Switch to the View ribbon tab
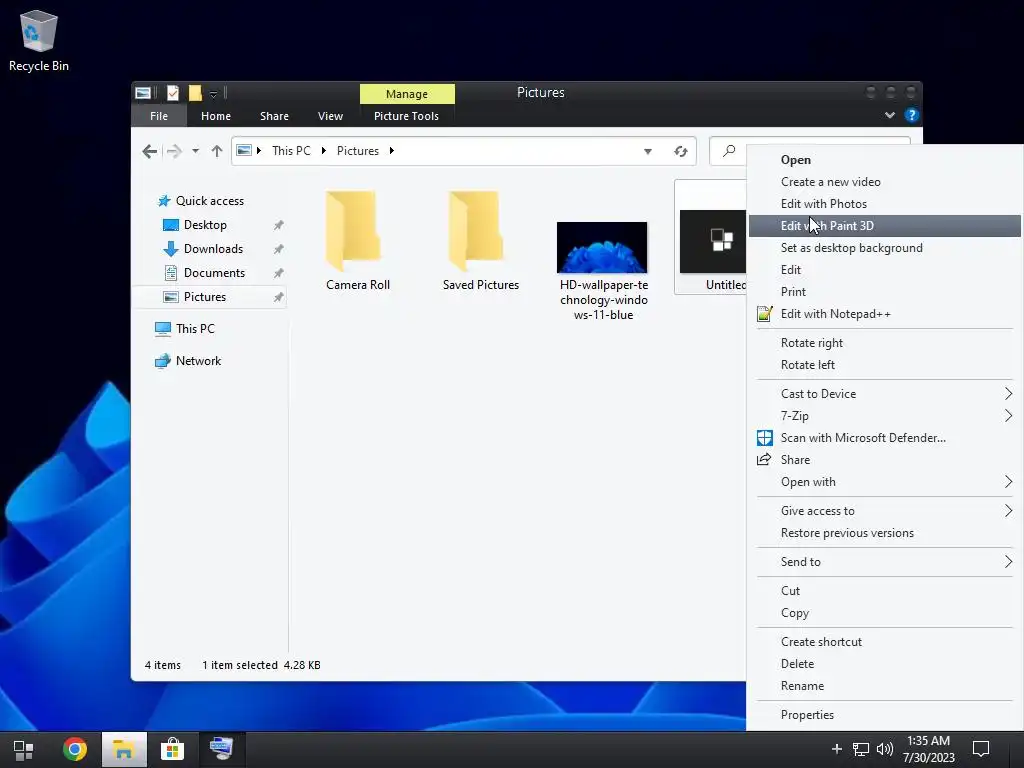This screenshot has width=1024, height=768. point(330,116)
